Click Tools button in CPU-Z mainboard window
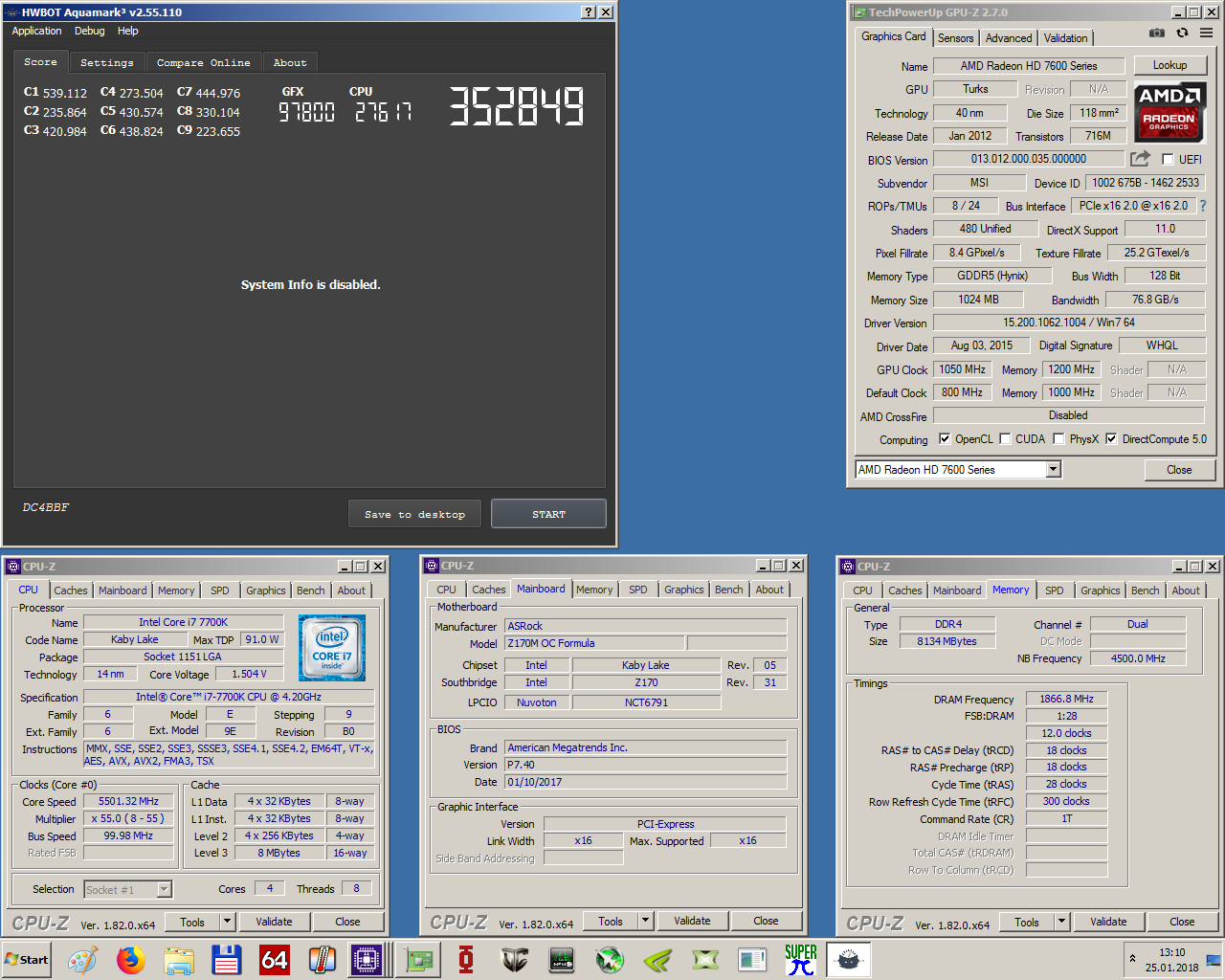Screen dimensions: 1225x980 [611, 921]
